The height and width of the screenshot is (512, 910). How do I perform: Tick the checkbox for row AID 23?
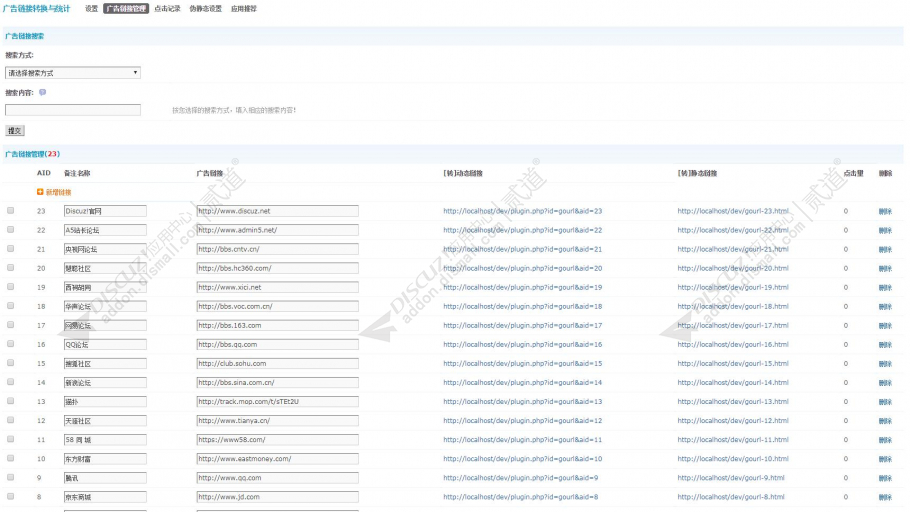(10, 211)
